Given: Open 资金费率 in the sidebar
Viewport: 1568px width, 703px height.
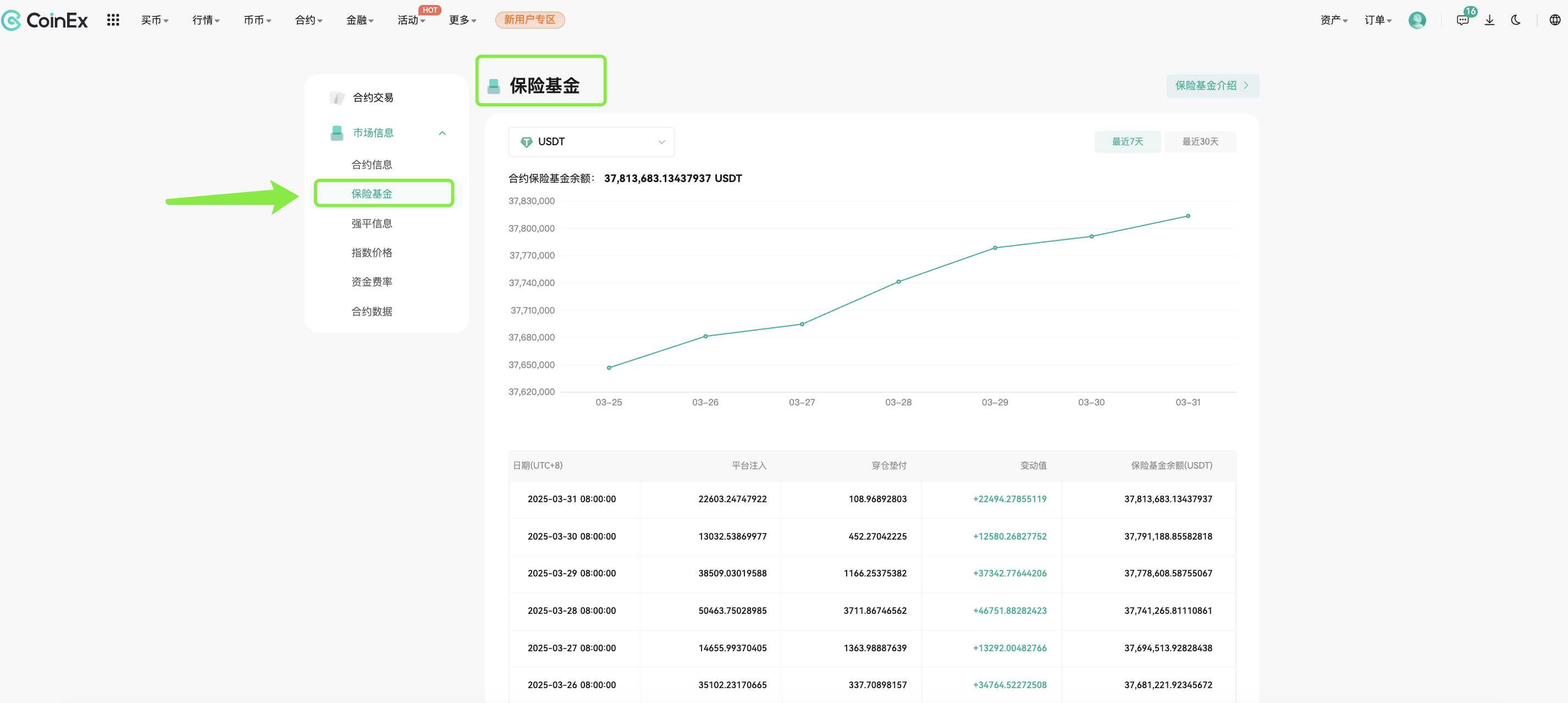Looking at the screenshot, I should tap(371, 282).
